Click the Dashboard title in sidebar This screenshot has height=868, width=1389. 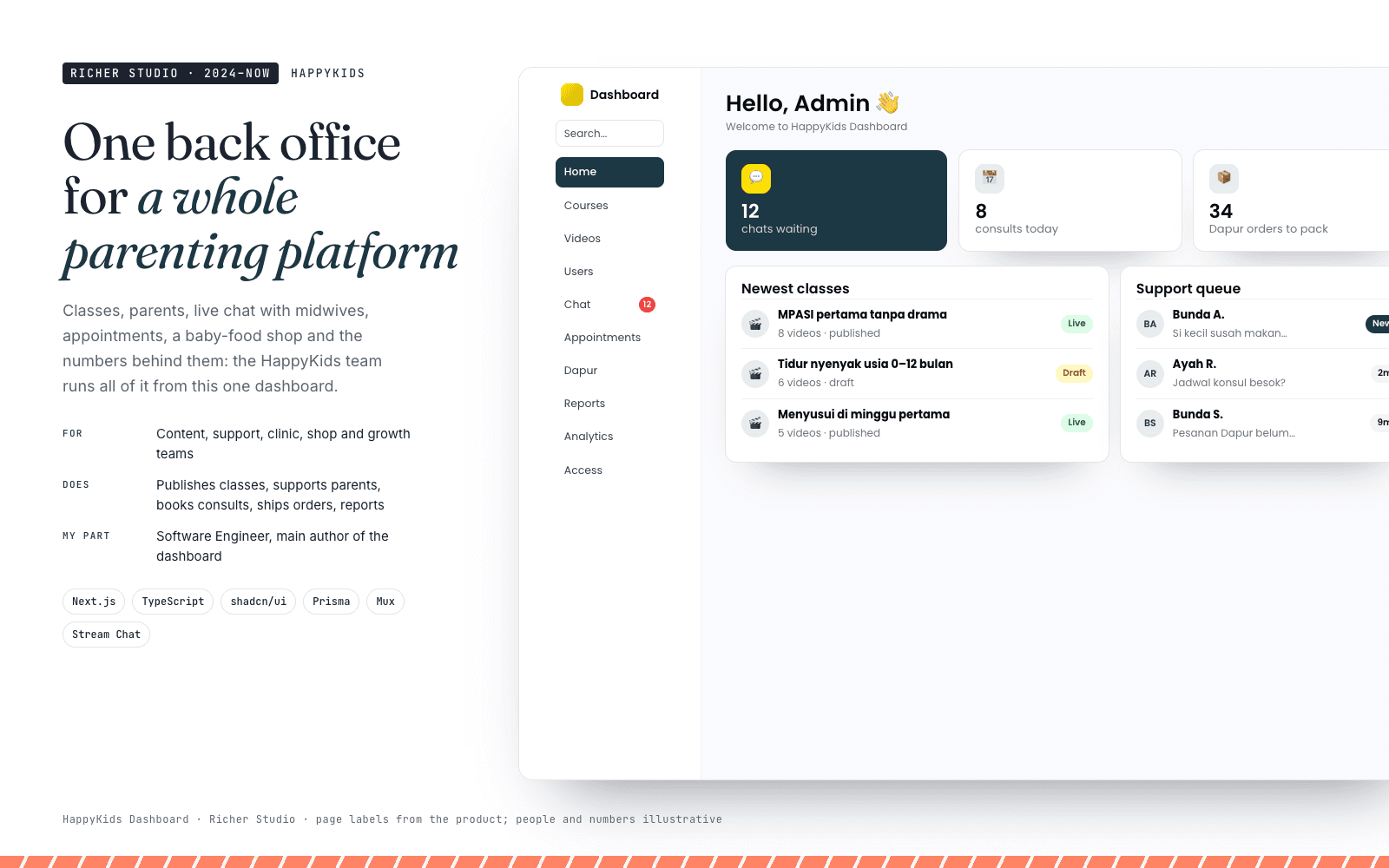[624, 95]
